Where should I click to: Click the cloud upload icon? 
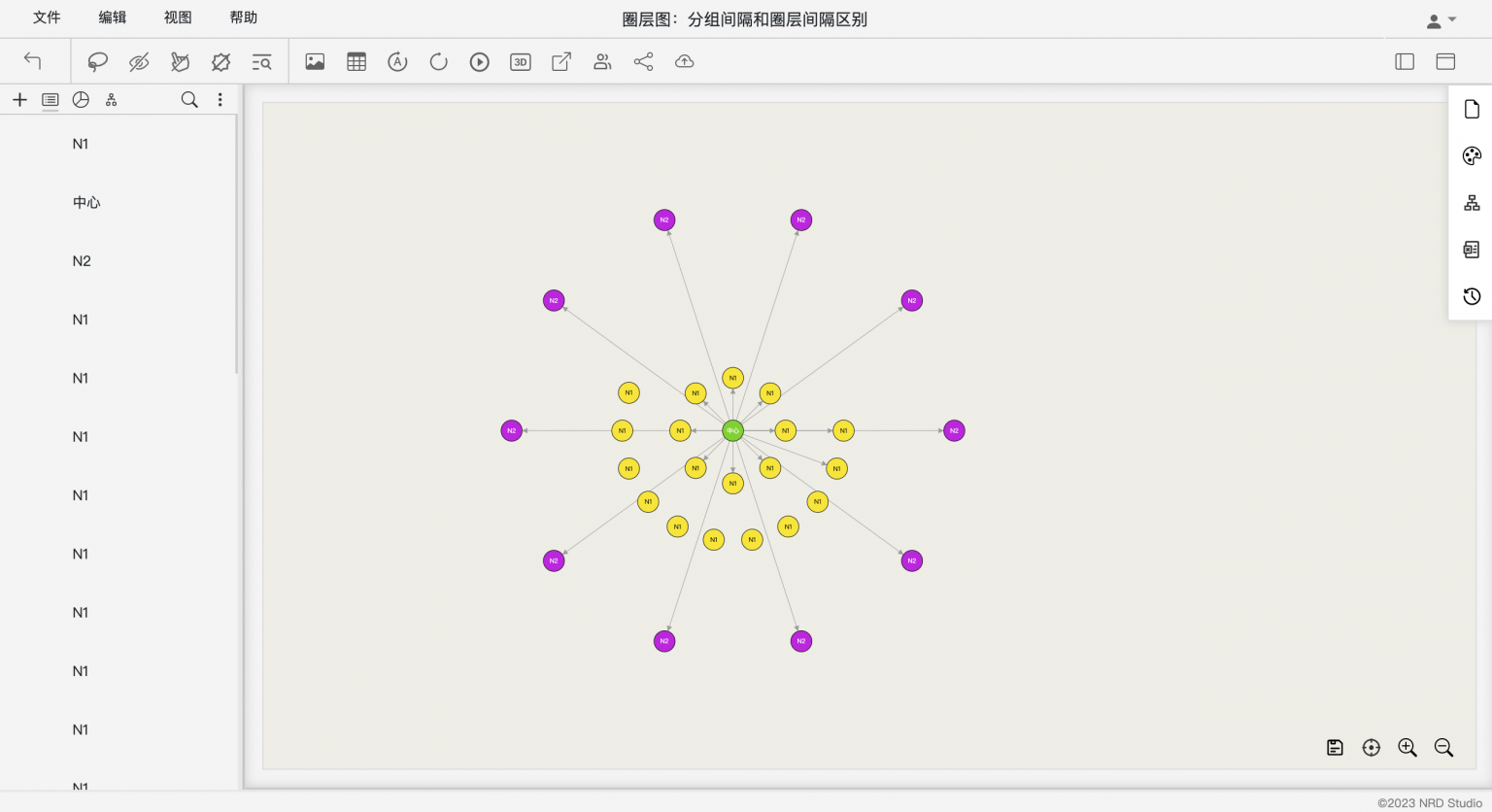[685, 62]
